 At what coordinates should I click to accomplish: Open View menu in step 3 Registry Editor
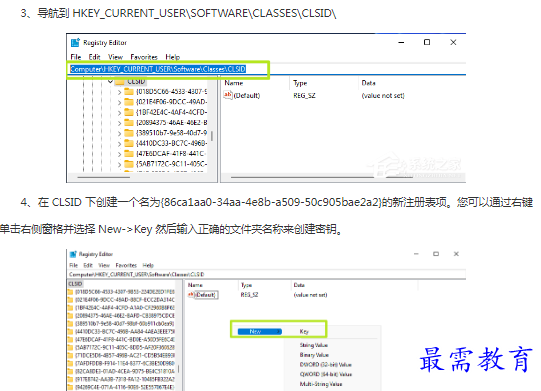pos(115,57)
